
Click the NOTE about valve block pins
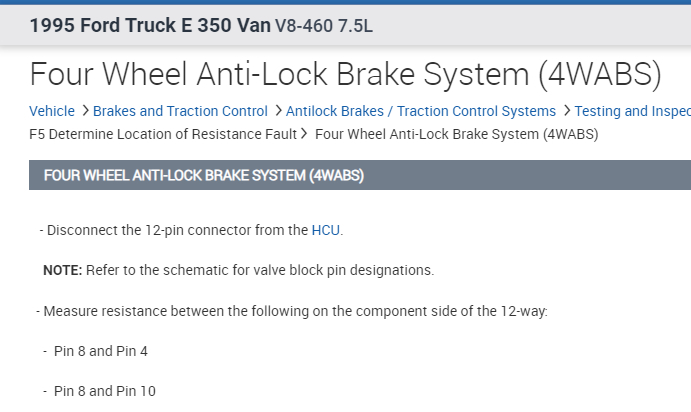pos(238,270)
